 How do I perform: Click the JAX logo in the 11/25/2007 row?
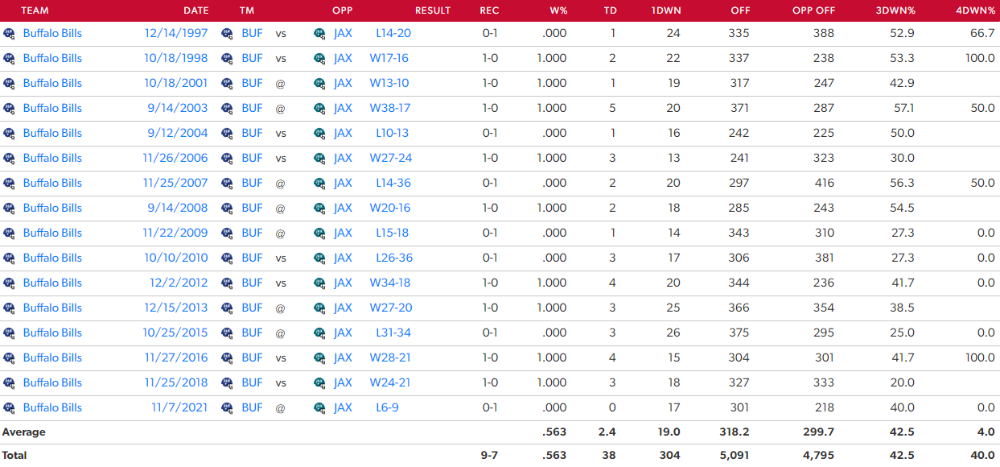pos(320,183)
